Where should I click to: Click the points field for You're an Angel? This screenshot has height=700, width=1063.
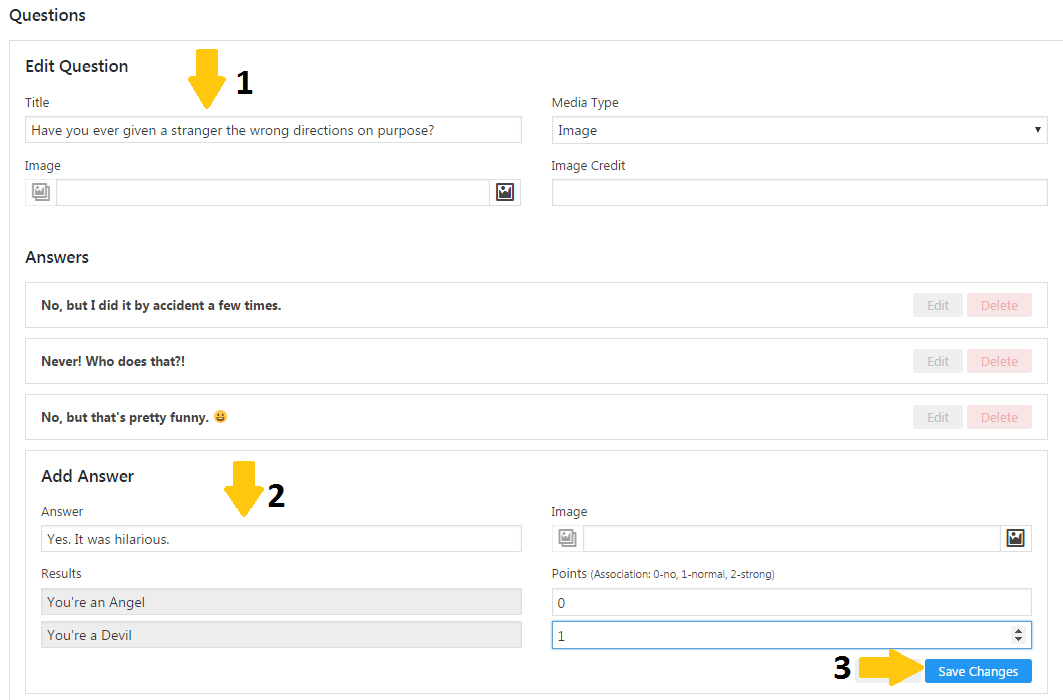791,602
